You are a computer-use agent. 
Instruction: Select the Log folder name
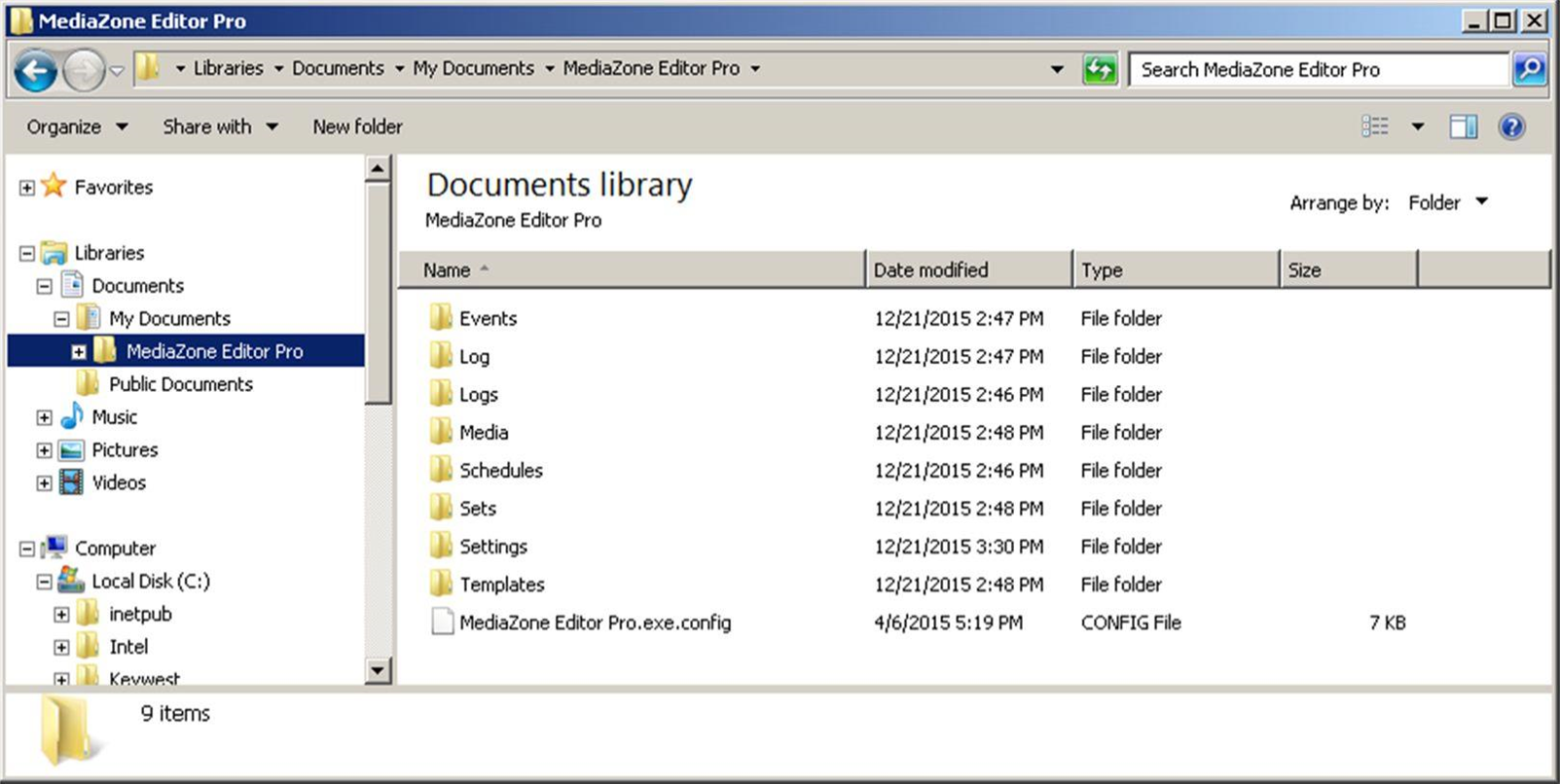pos(474,356)
